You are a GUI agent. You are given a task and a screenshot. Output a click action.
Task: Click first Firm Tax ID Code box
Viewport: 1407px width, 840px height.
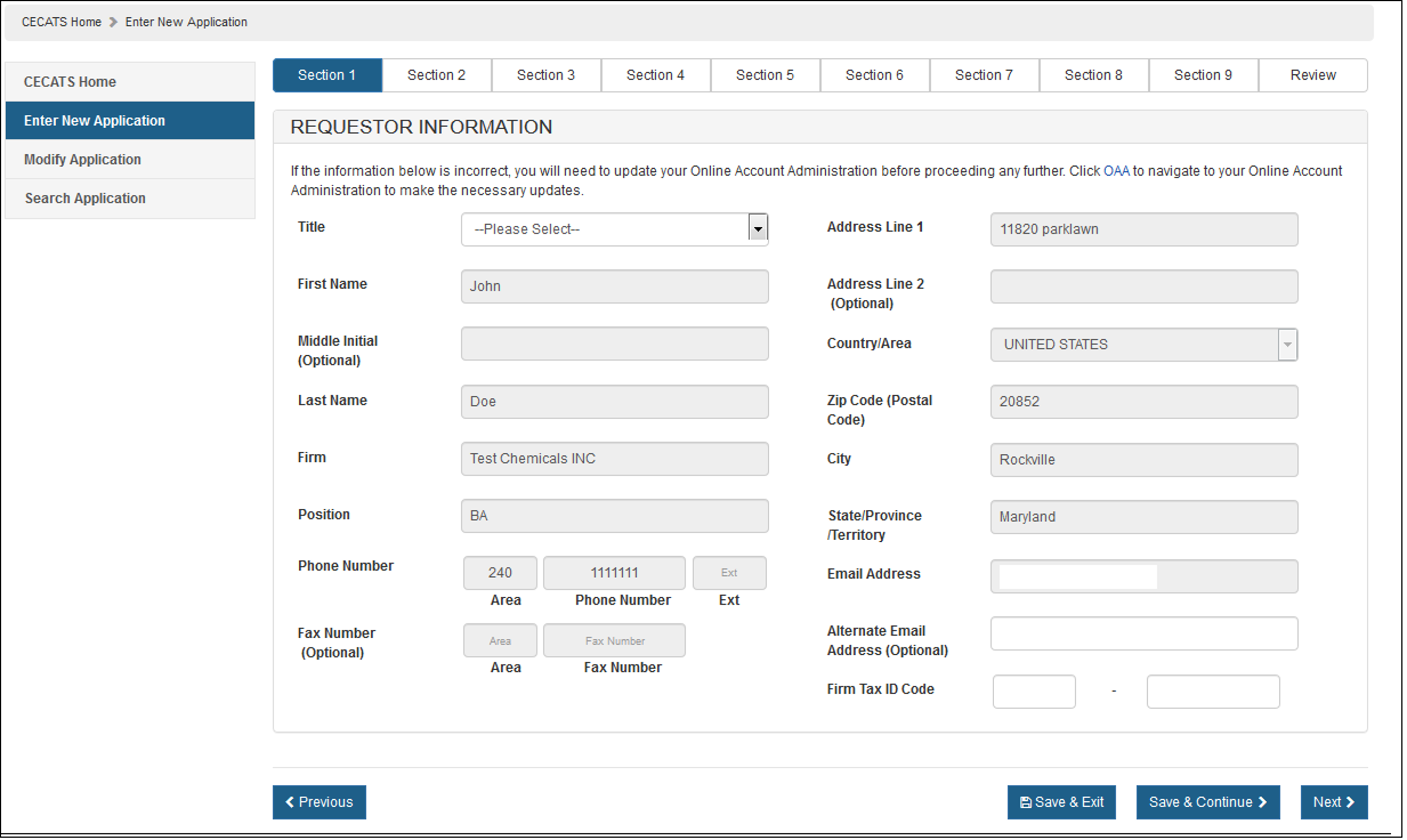[x=1034, y=692]
